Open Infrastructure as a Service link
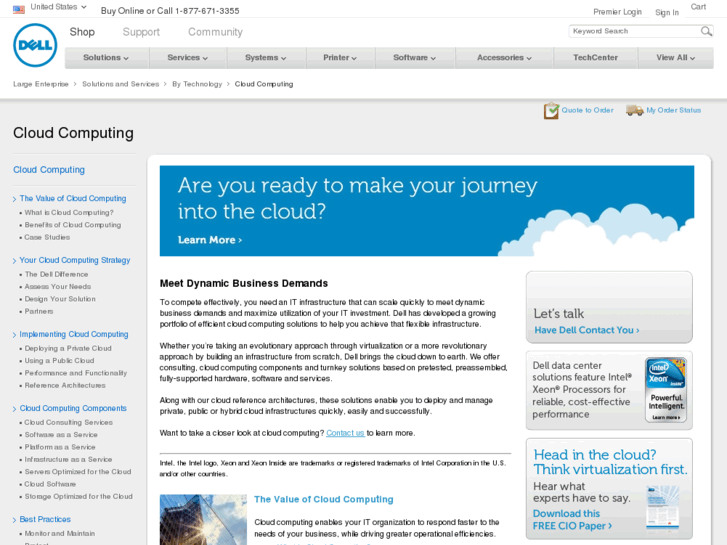The height and width of the screenshot is (545, 727). (x=68, y=459)
